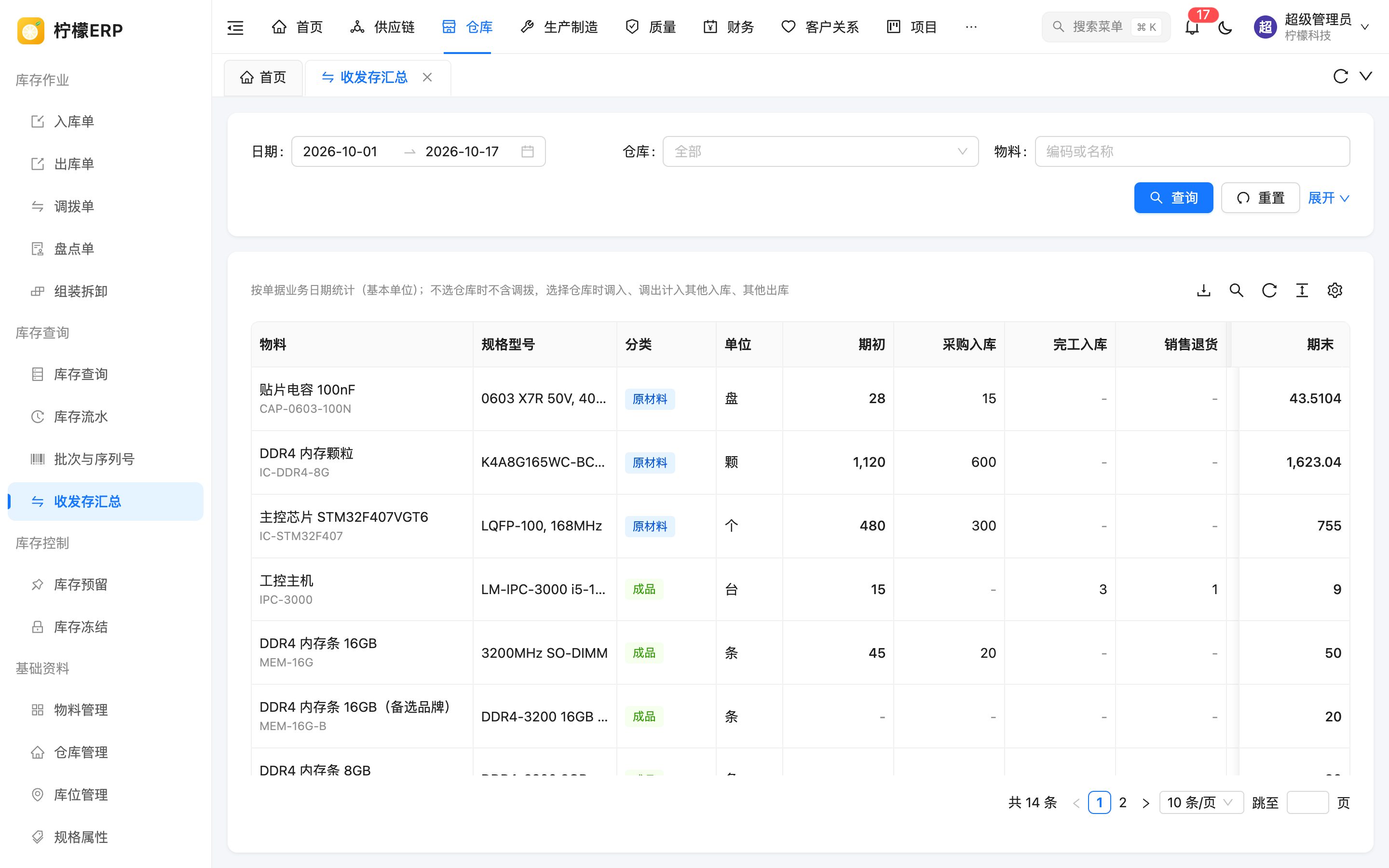The image size is (1389, 868).
Task: Adjust table density with the row-height icon
Action: click(x=1302, y=290)
